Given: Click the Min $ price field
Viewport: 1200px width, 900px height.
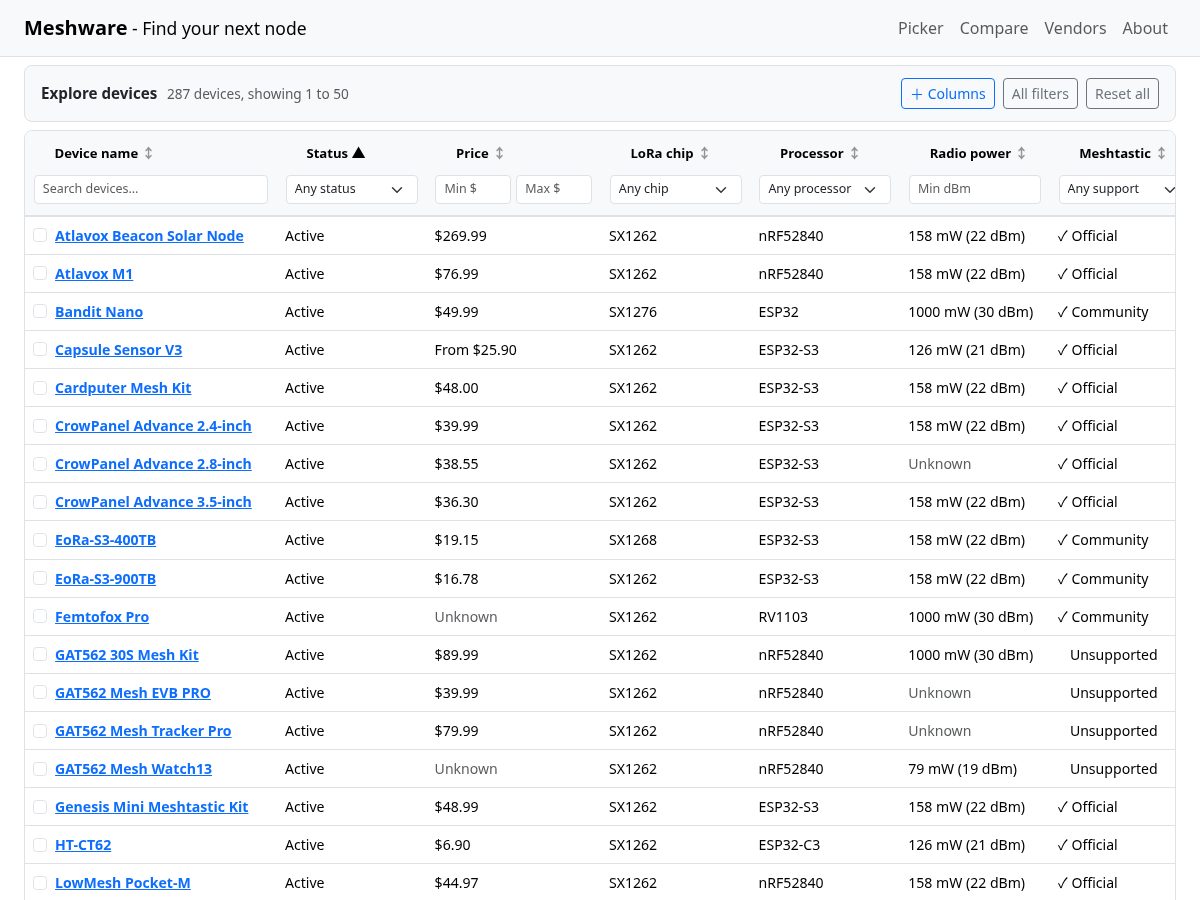Looking at the screenshot, I should [x=473, y=189].
